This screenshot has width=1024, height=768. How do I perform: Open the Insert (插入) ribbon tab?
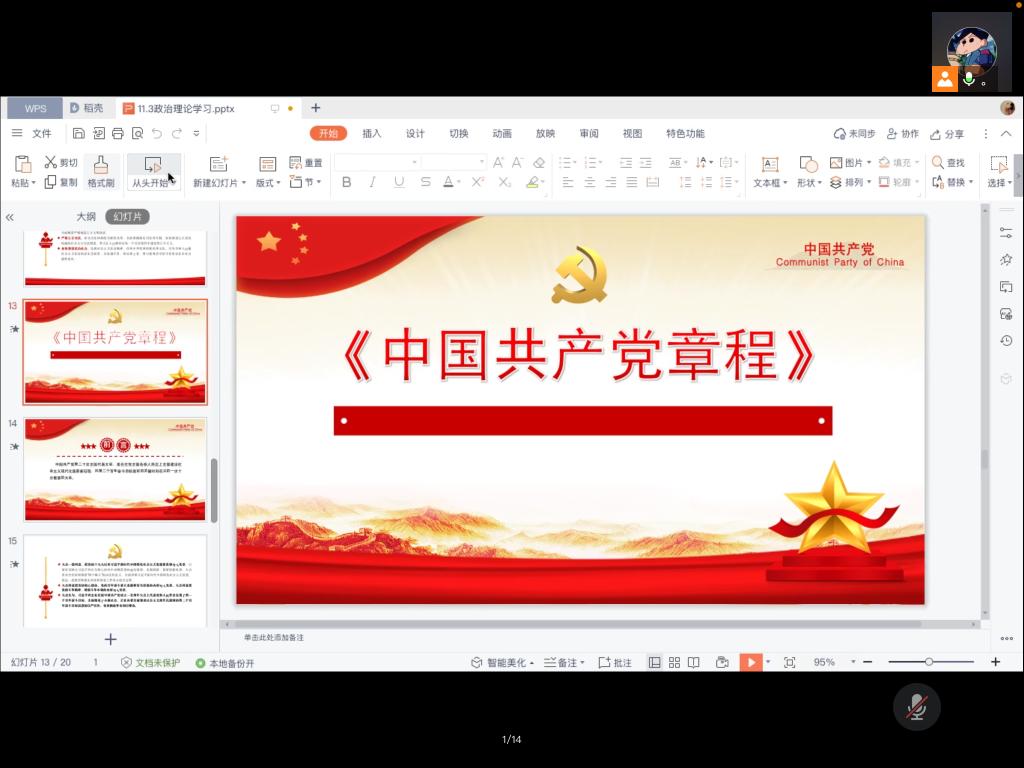click(372, 134)
